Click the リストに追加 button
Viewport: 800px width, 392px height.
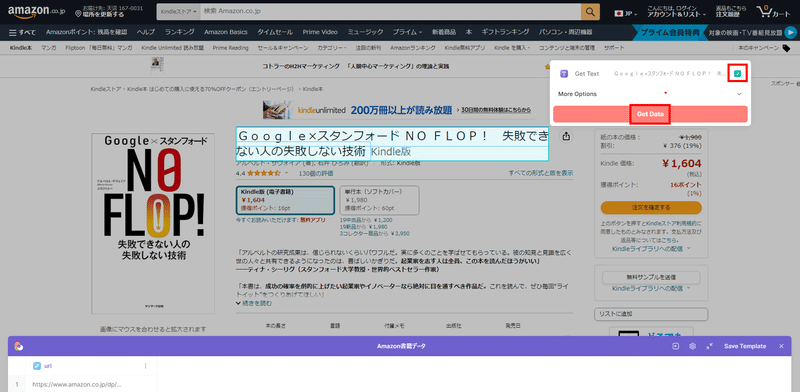tap(651, 314)
